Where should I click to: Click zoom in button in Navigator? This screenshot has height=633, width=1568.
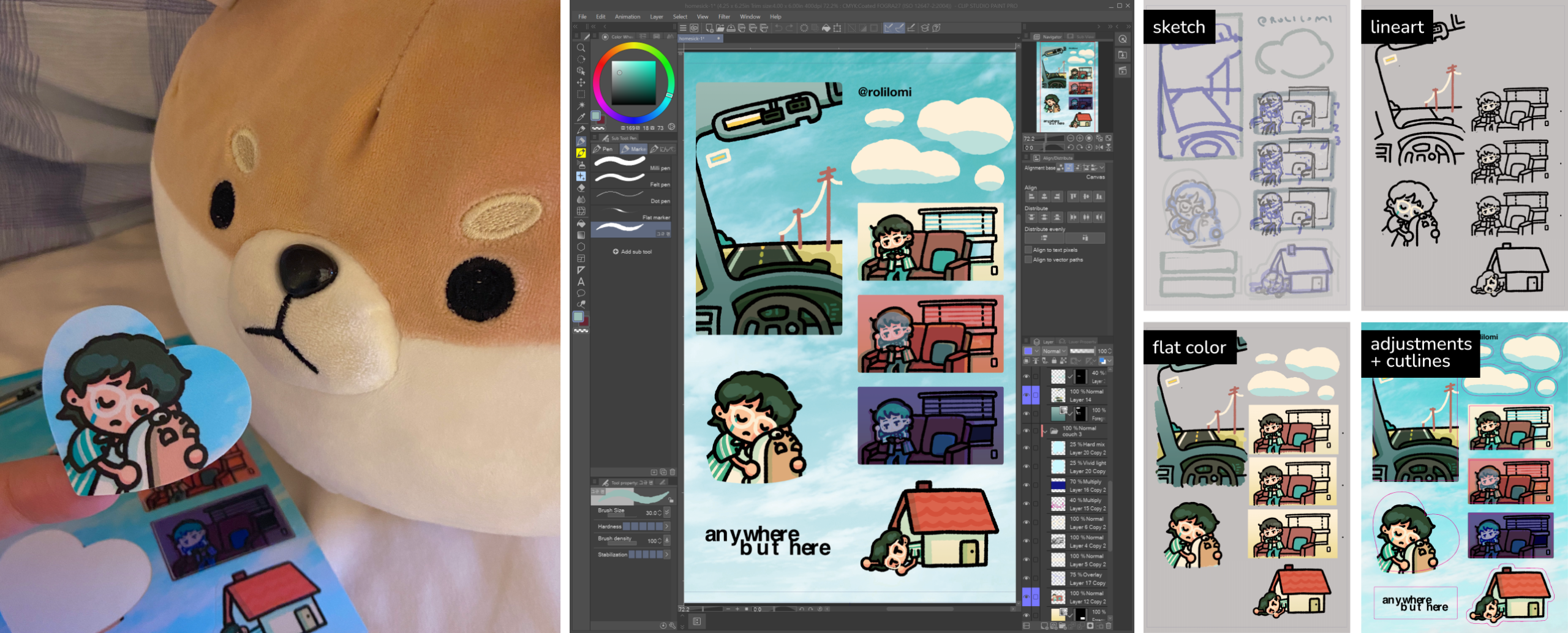tap(1079, 138)
